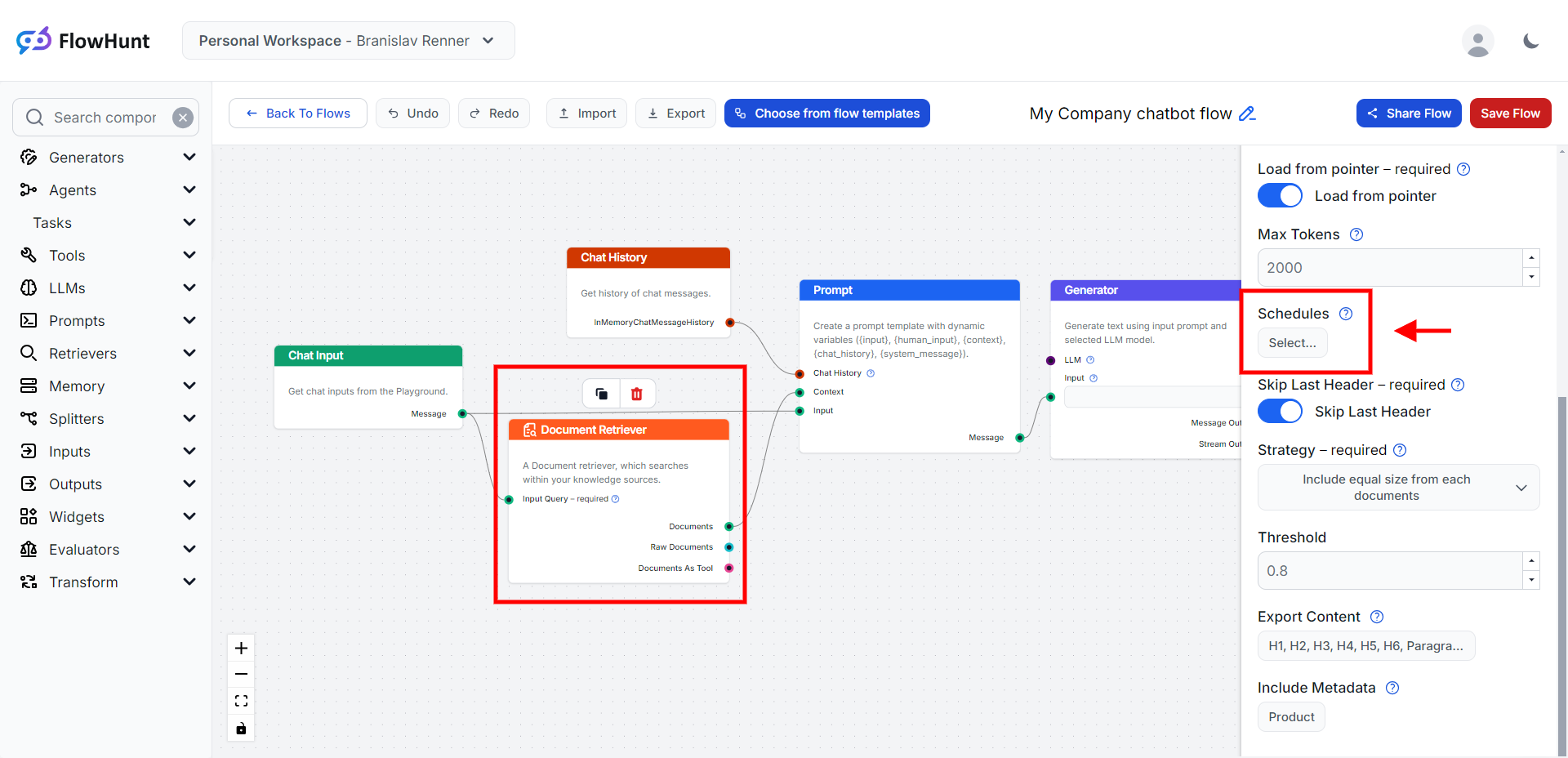The width and height of the screenshot is (1568, 758).
Task: Disable the Load from pointer toggle
Action: tap(1280, 196)
